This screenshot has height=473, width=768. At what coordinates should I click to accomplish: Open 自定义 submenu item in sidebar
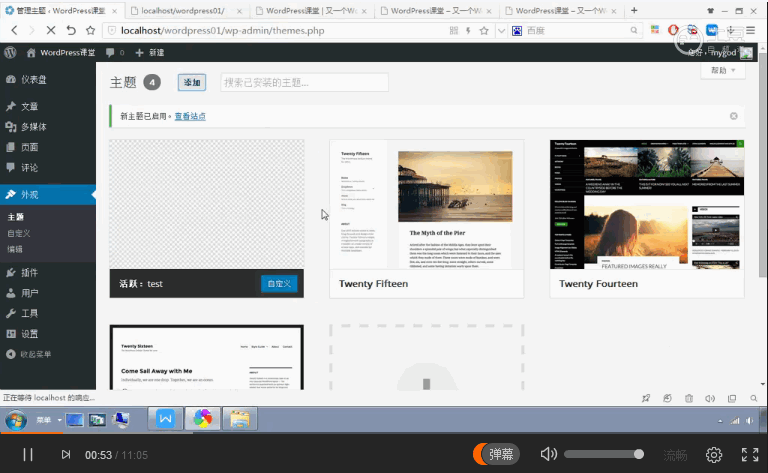19,233
